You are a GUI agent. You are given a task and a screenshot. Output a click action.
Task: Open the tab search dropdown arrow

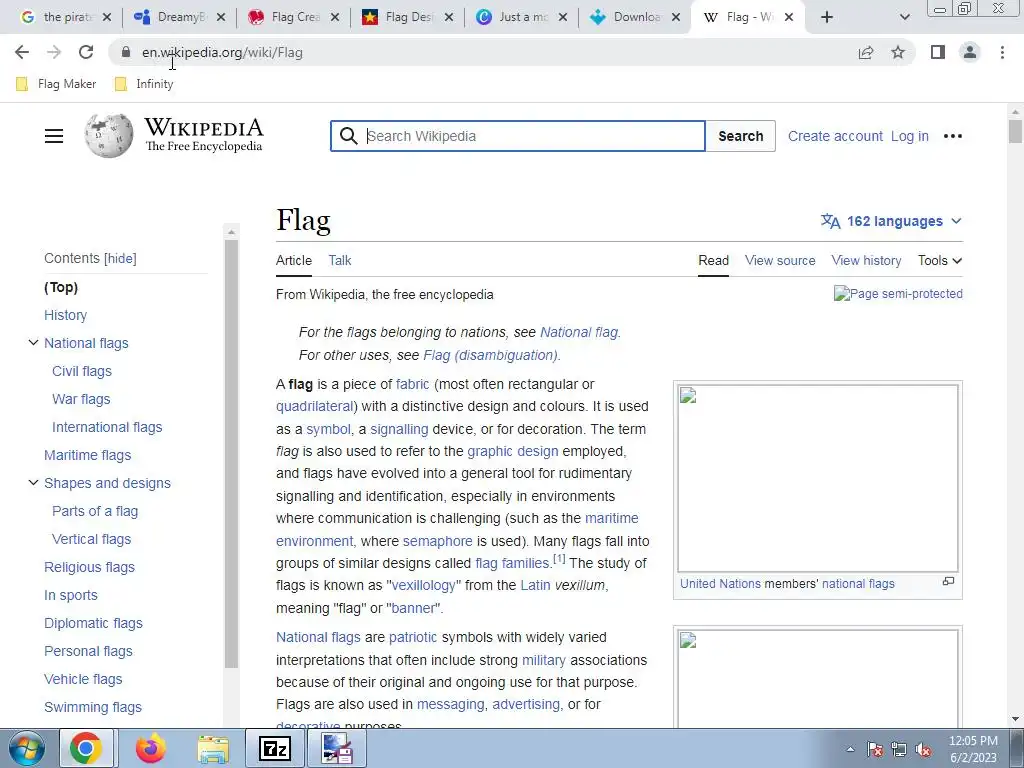904,17
